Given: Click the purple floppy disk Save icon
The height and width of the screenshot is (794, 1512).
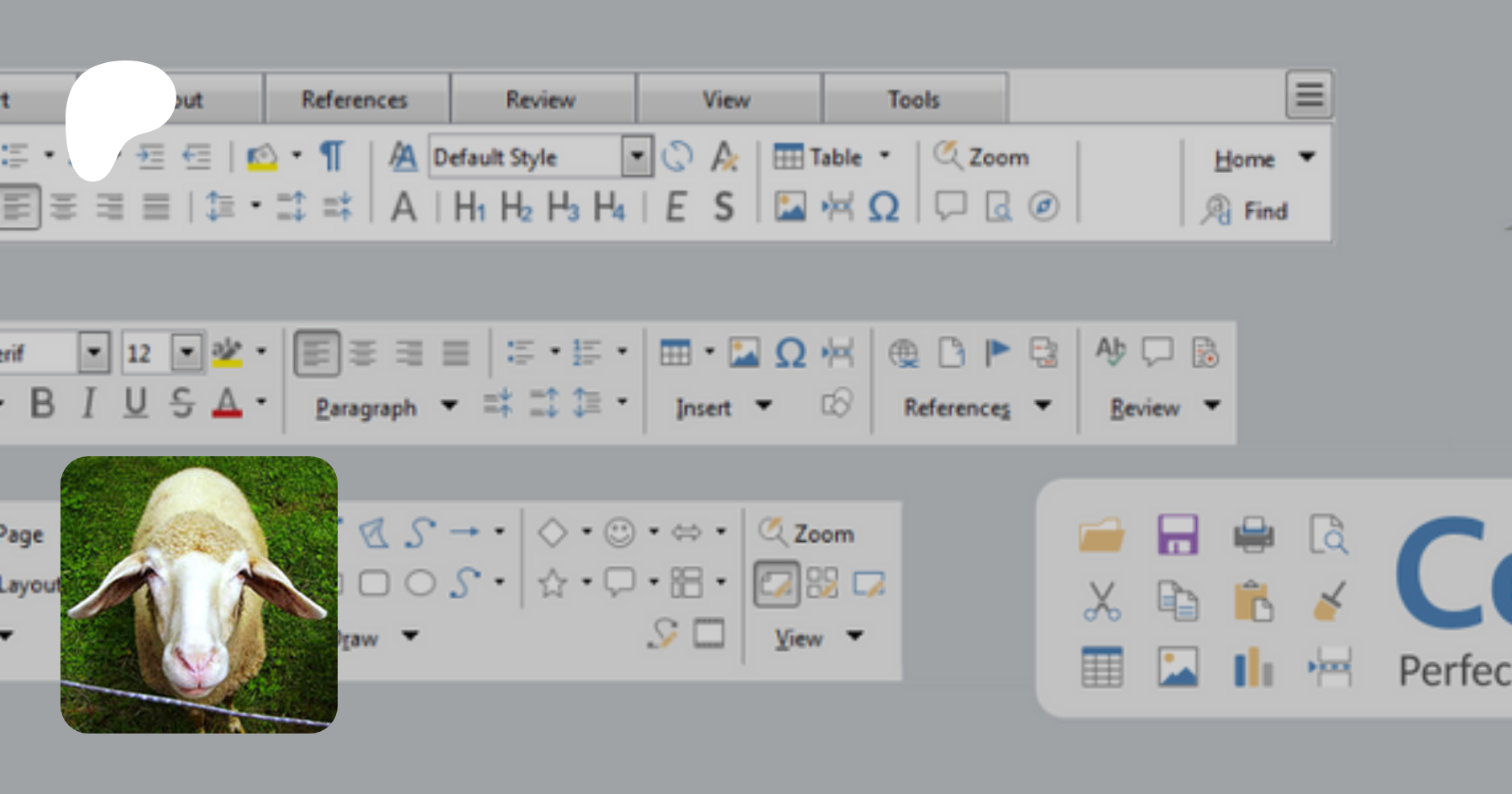Looking at the screenshot, I should pos(1178,534).
